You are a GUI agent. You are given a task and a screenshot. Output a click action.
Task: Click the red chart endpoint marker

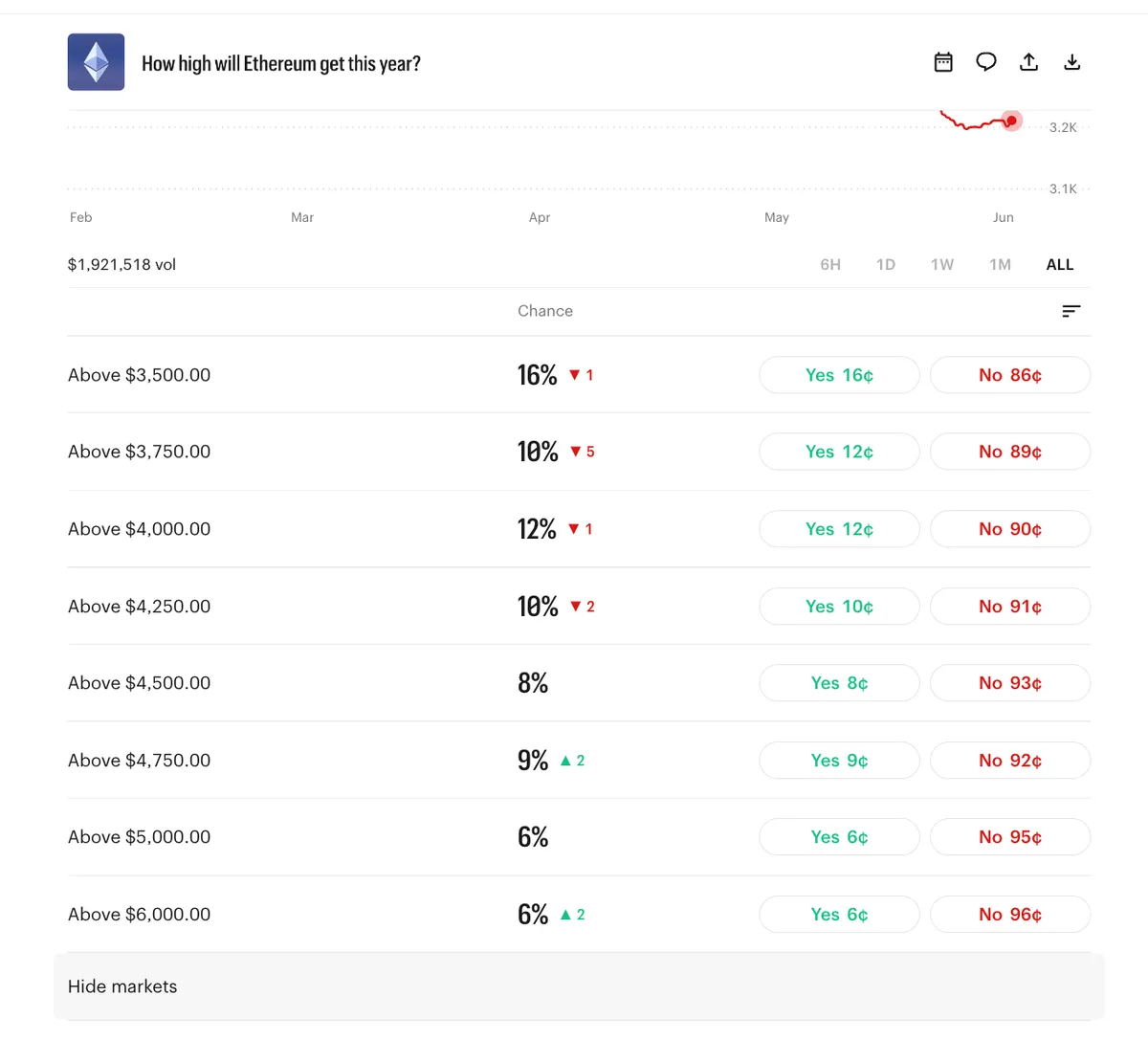point(1011,121)
